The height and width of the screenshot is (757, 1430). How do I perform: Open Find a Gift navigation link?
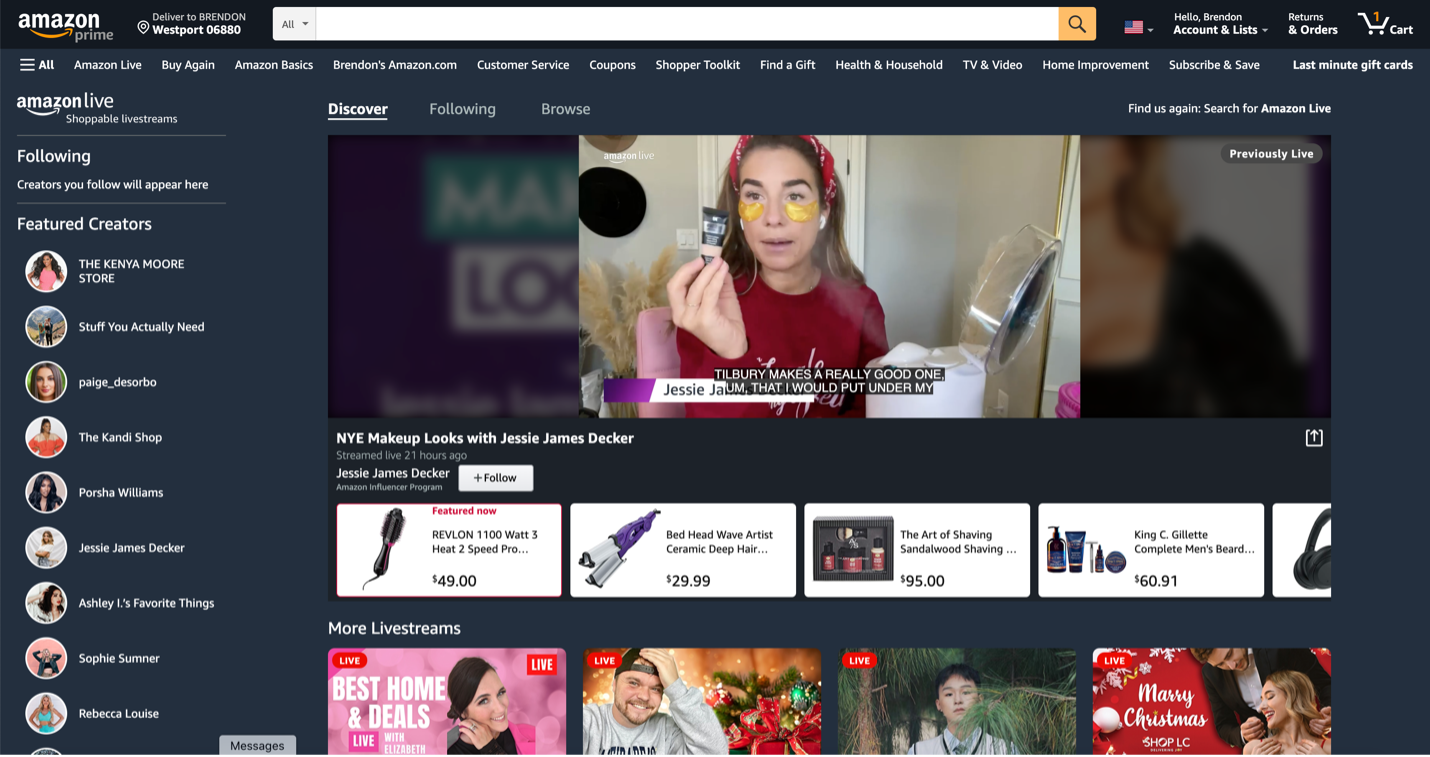click(788, 65)
